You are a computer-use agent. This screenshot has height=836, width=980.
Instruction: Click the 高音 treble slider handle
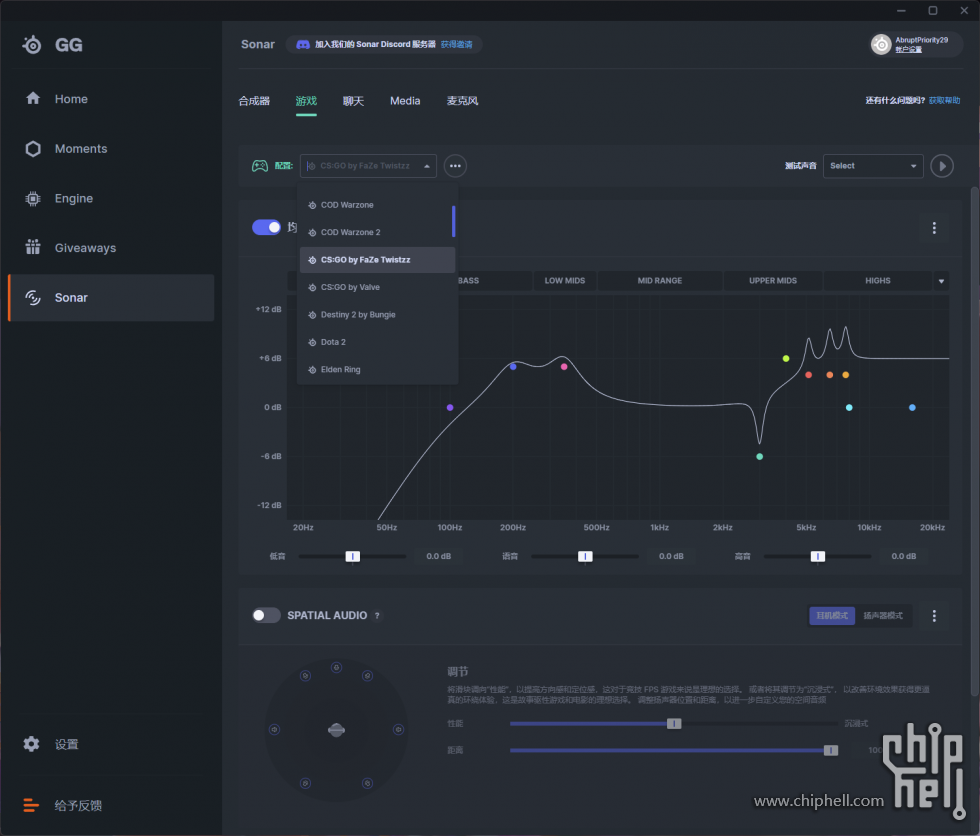pos(818,557)
